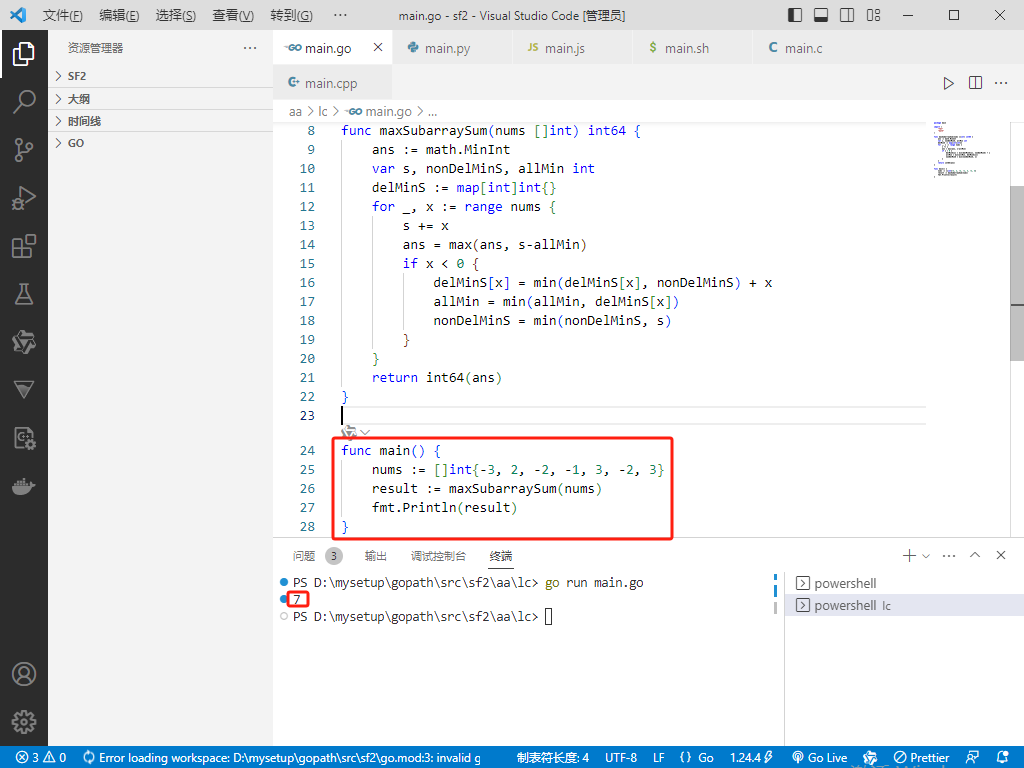Close the terminal panel
This screenshot has width=1024, height=768.
1001,555
